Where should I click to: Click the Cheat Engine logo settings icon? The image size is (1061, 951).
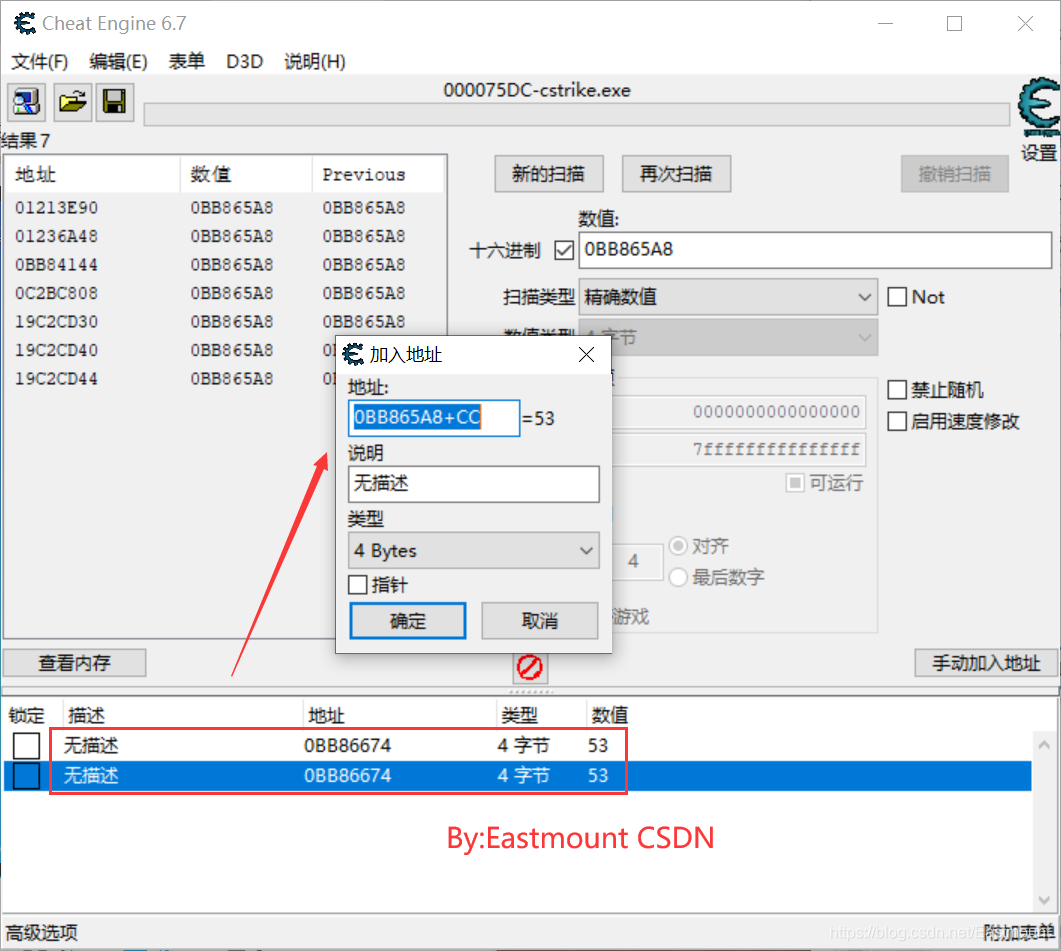click(1039, 107)
